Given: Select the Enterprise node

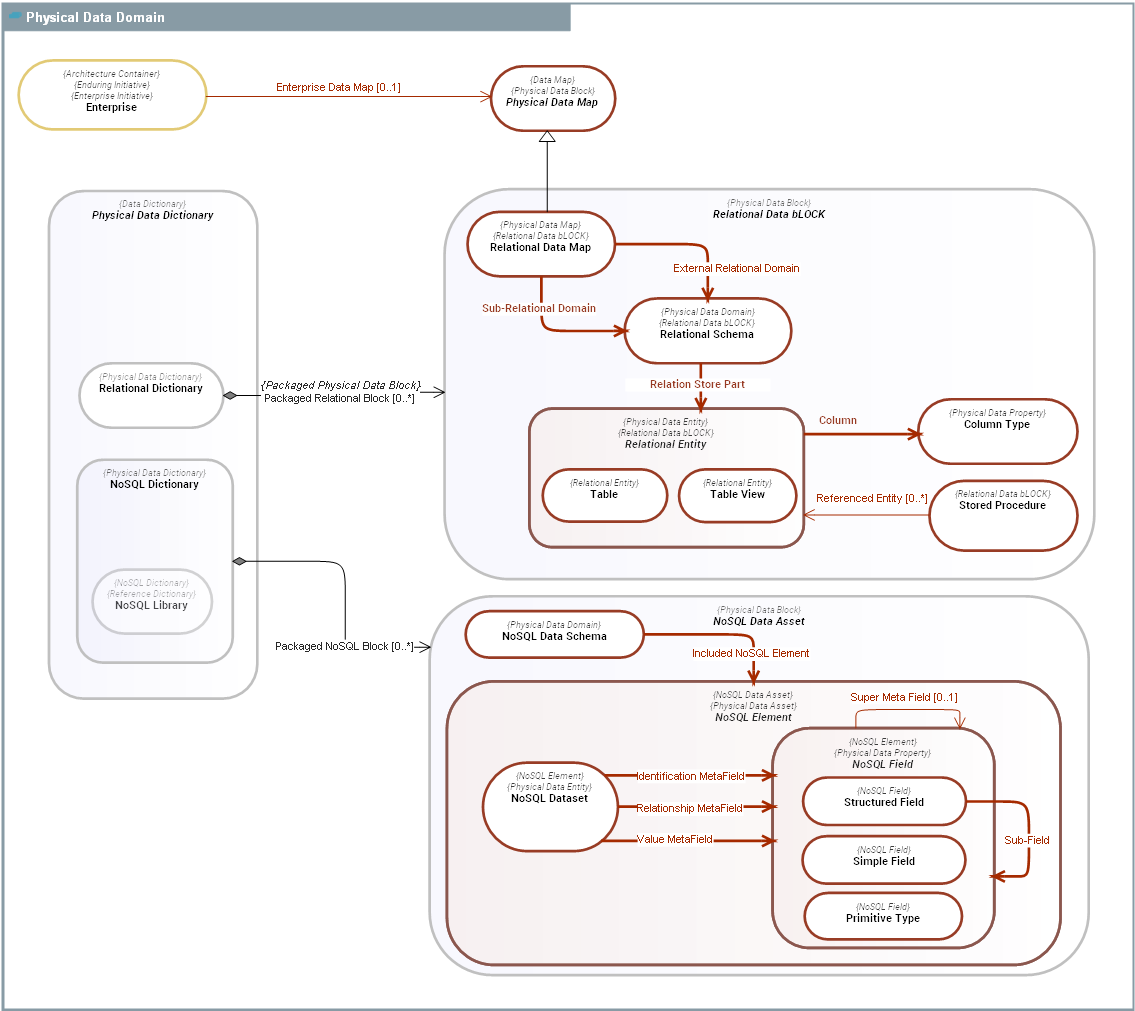Looking at the screenshot, I should click(x=112, y=96).
